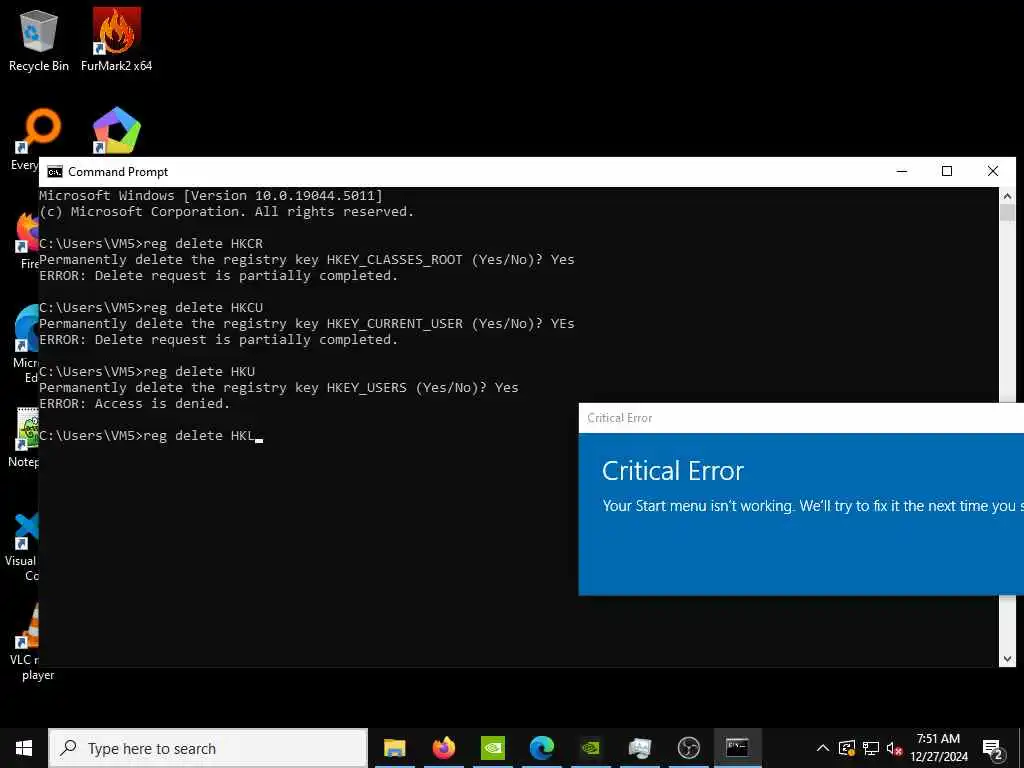Maximize the Command Prompt window
This screenshot has width=1024, height=768.
947,171
